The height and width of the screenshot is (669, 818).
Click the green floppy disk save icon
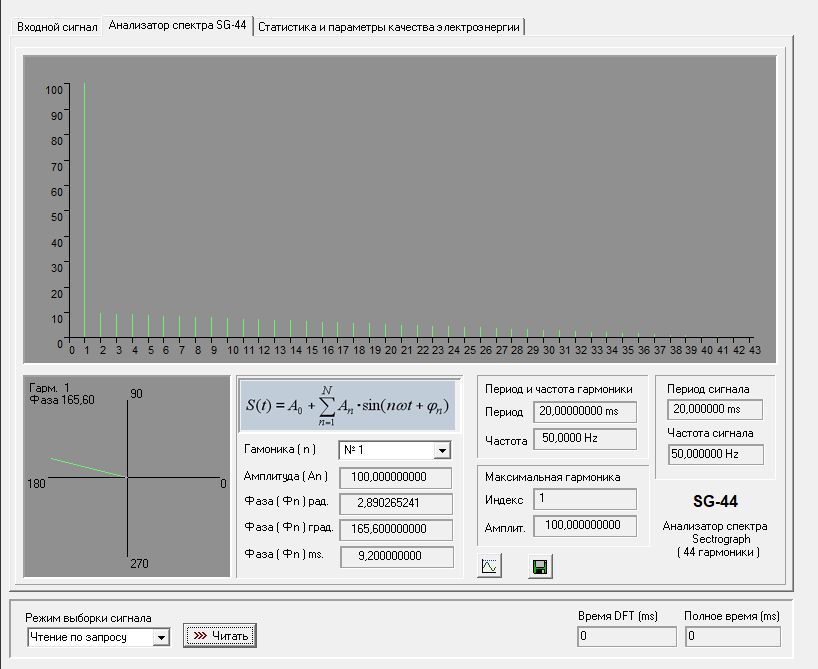(540, 567)
